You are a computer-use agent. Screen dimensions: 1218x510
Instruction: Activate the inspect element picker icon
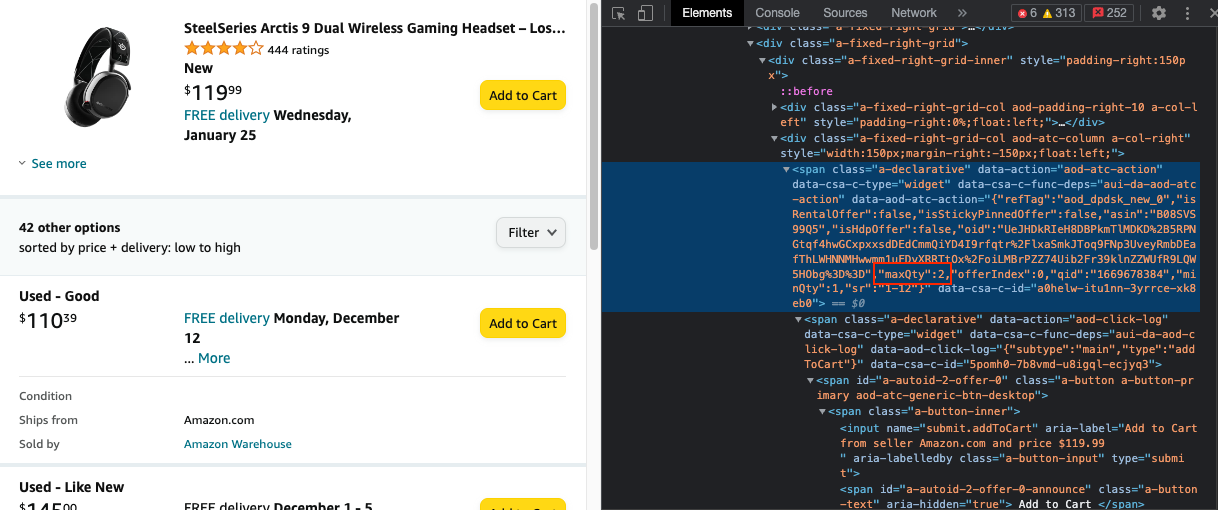pyautogui.click(x=619, y=13)
